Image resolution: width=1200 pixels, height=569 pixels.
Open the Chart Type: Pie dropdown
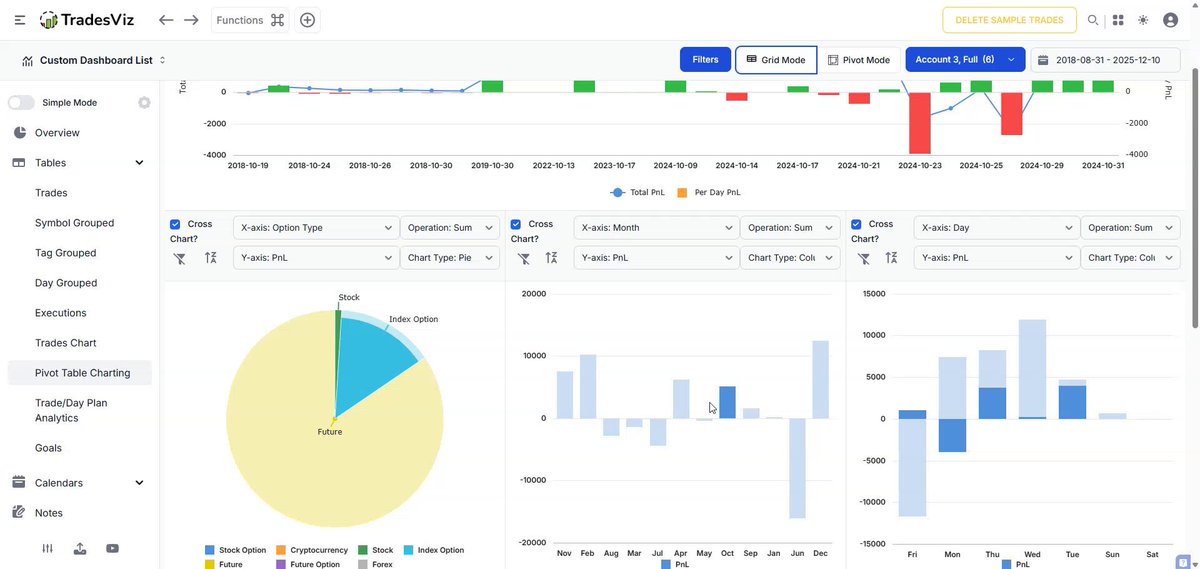pyautogui.click(x=450, y=257)
